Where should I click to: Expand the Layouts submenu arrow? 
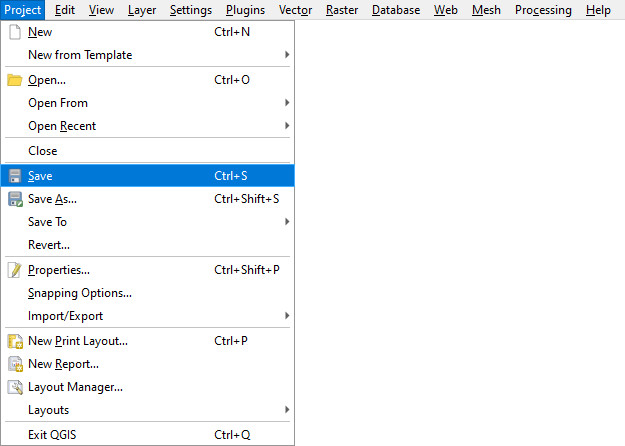pyautogui.click(x=287, y=410)
